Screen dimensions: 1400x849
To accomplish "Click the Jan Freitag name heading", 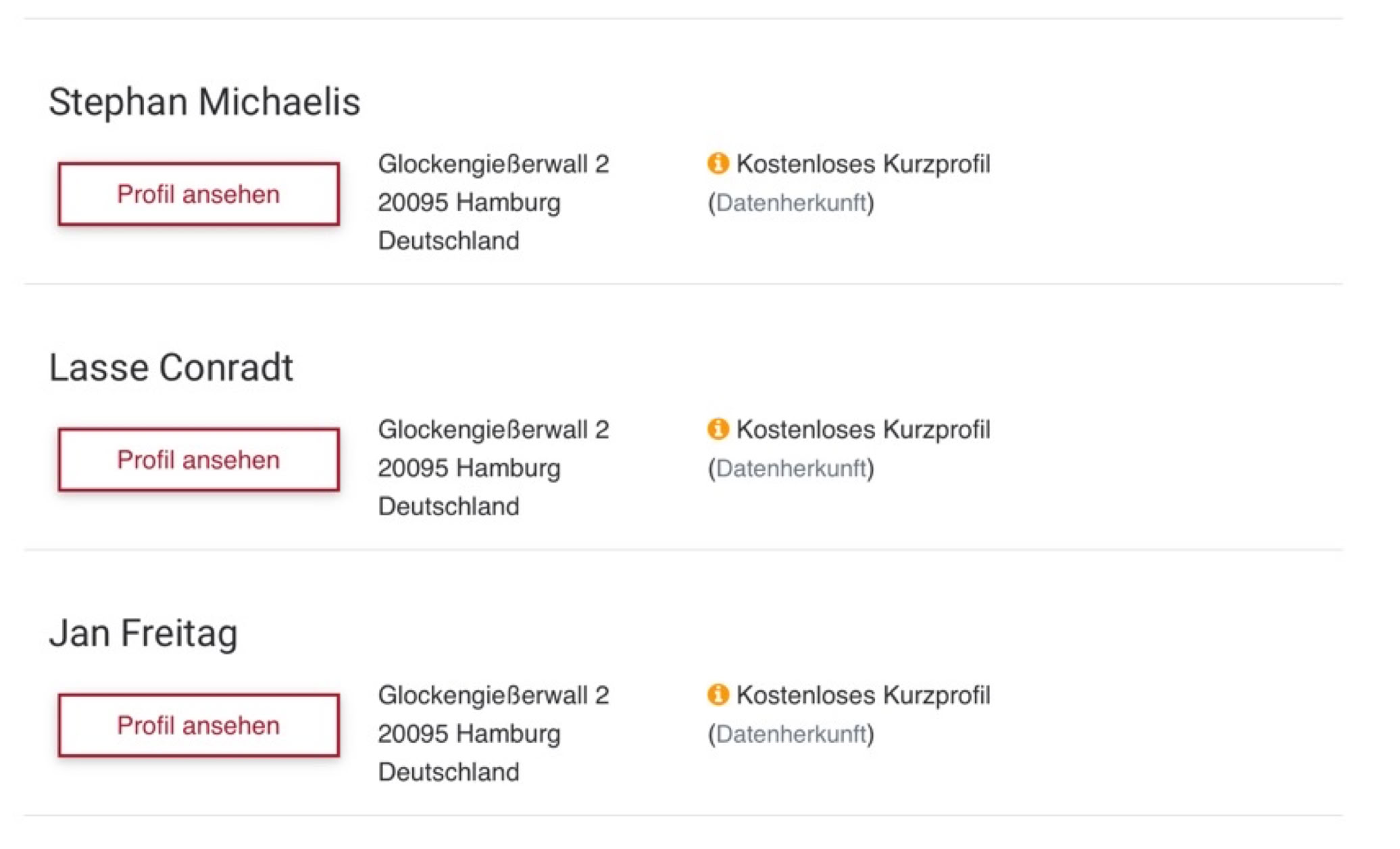I will point(143,634).
